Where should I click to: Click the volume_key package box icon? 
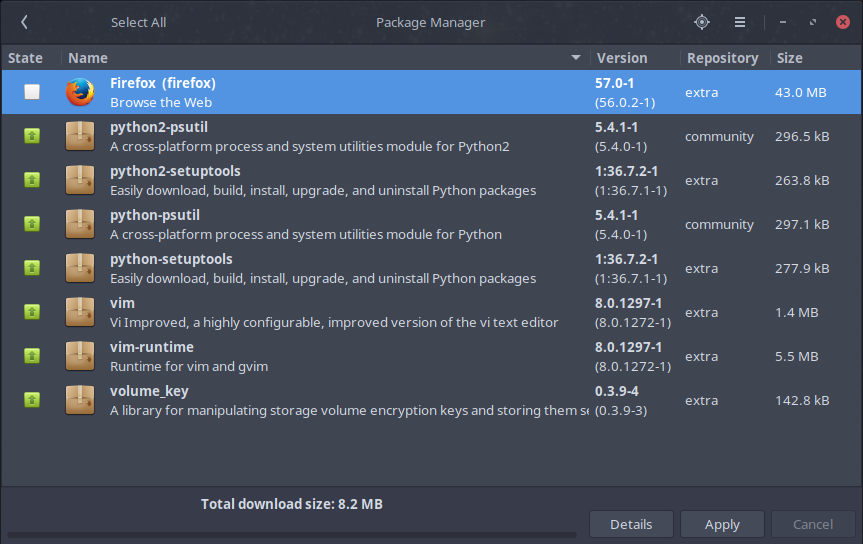[x=80, y=400]
